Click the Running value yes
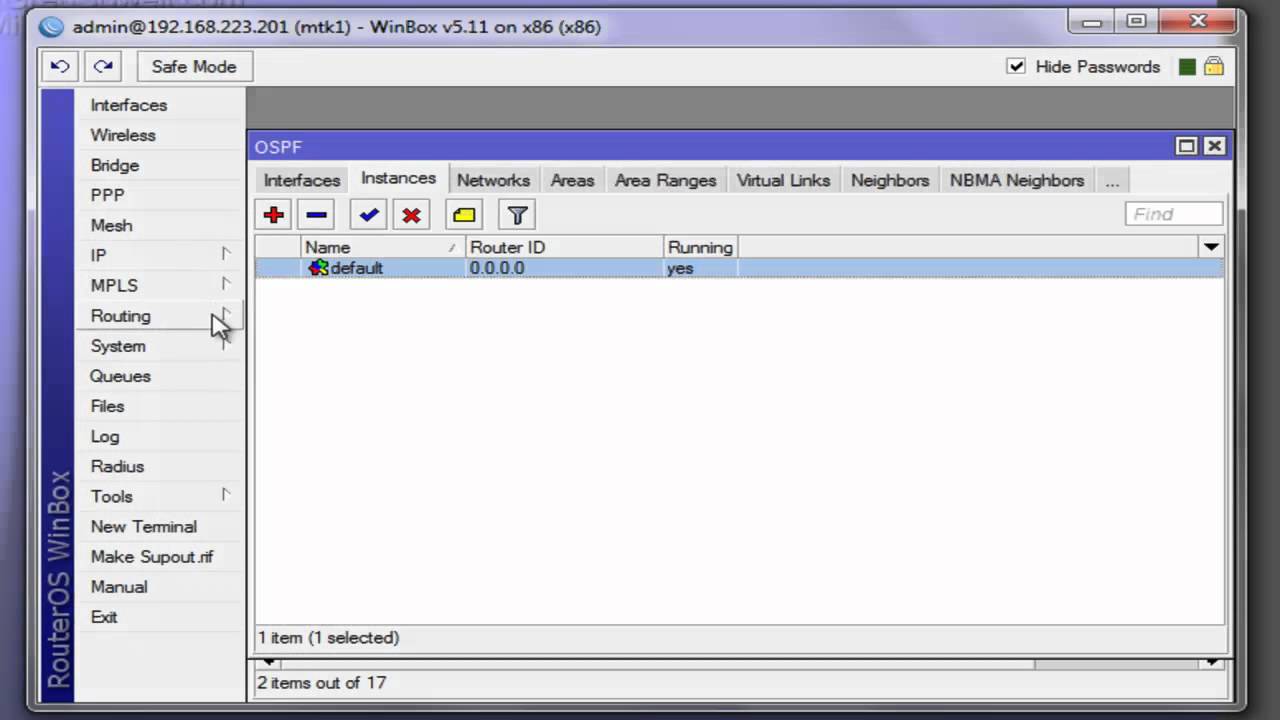The width and height of the screenshot is (1280, 720). pos(680,268)
